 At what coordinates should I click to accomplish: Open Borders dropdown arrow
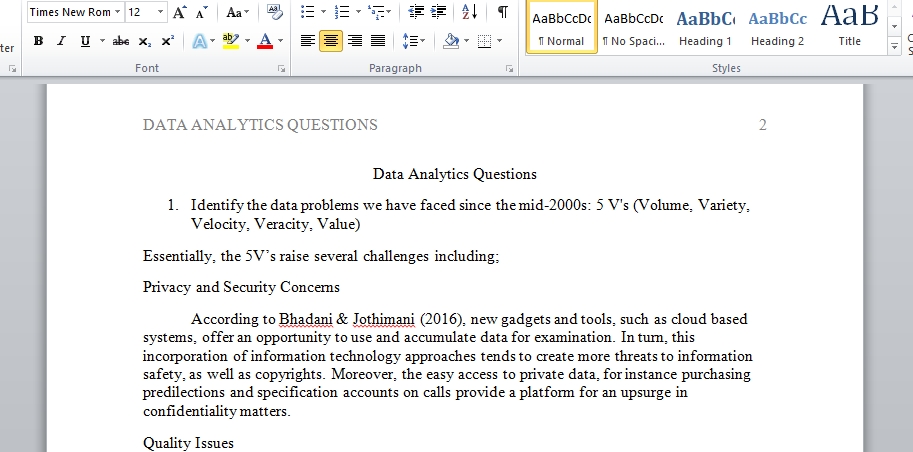[x=500, y=41]
